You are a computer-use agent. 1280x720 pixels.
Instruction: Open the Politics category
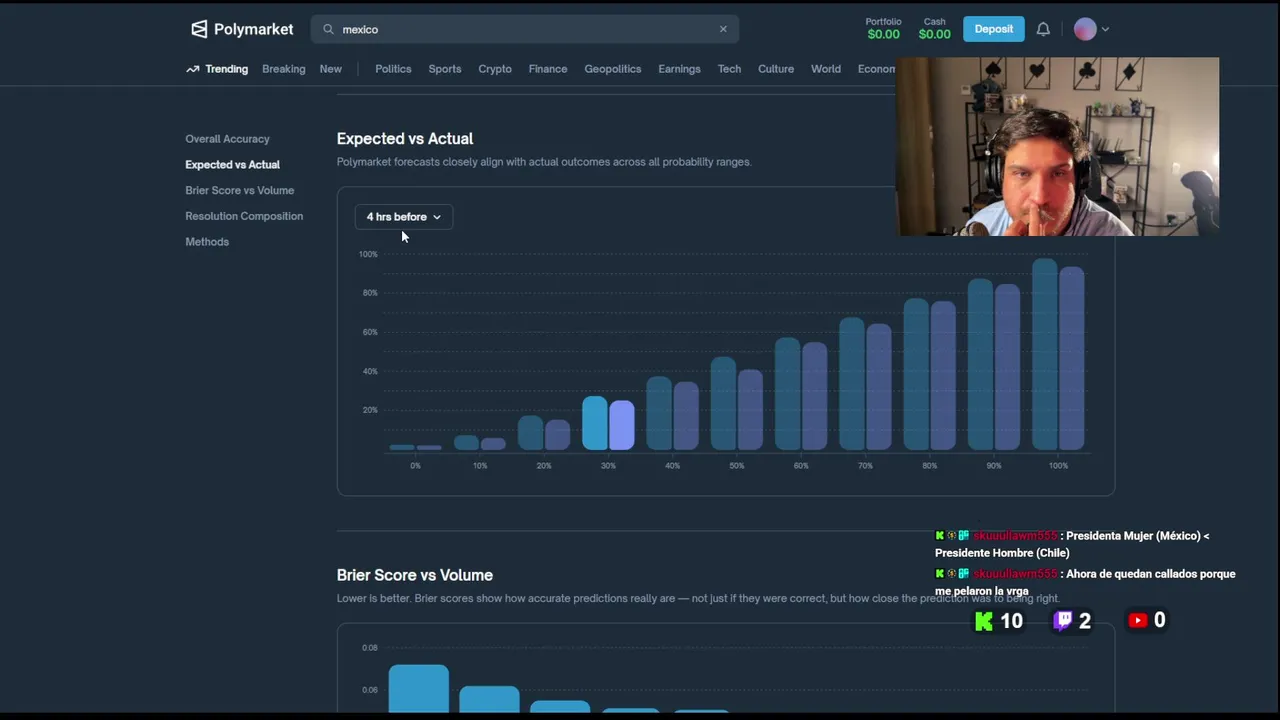click(x=393, y=69)
